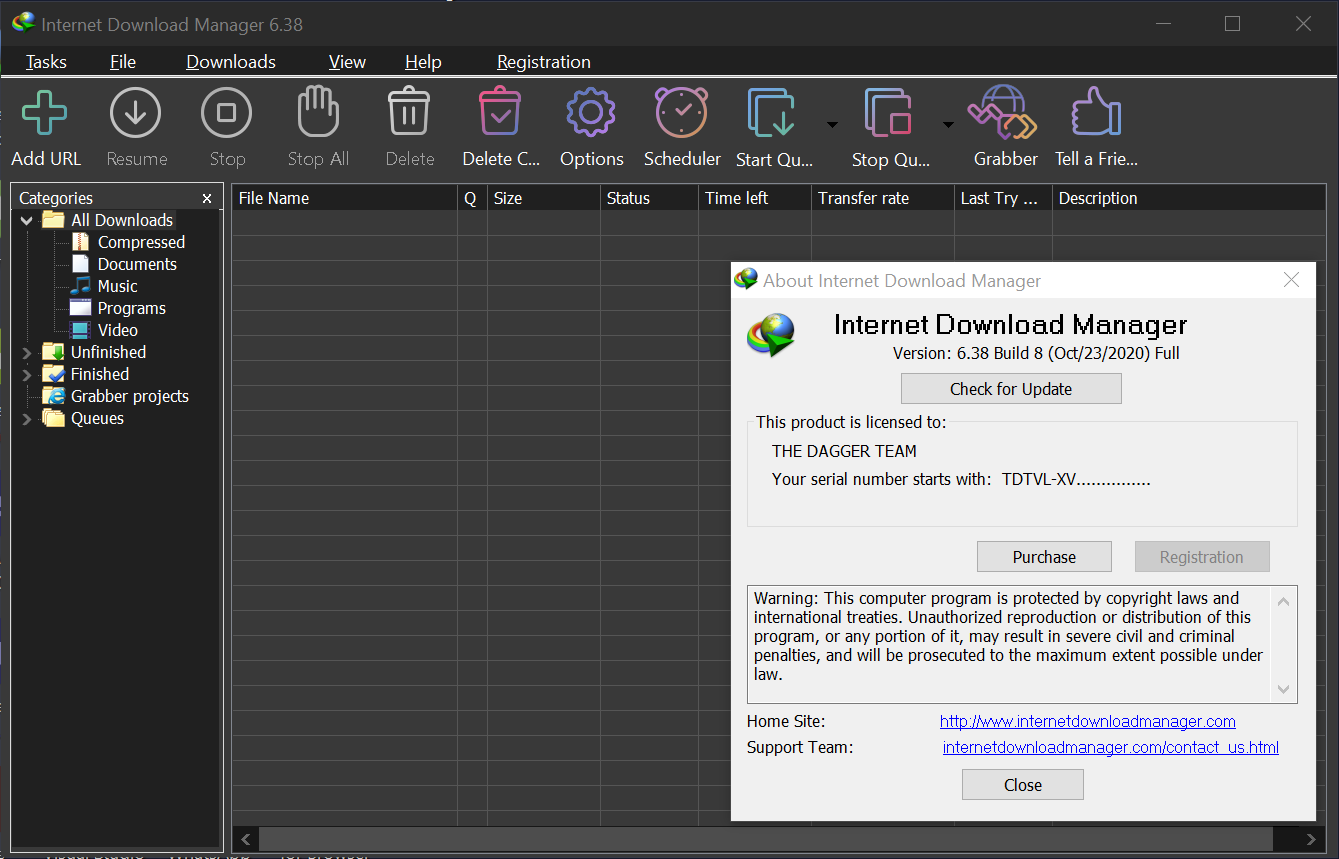This screenshot has width=1339, height=859.
Task: Sort by the Transfer rate column header
Action: tap(883, 198)
